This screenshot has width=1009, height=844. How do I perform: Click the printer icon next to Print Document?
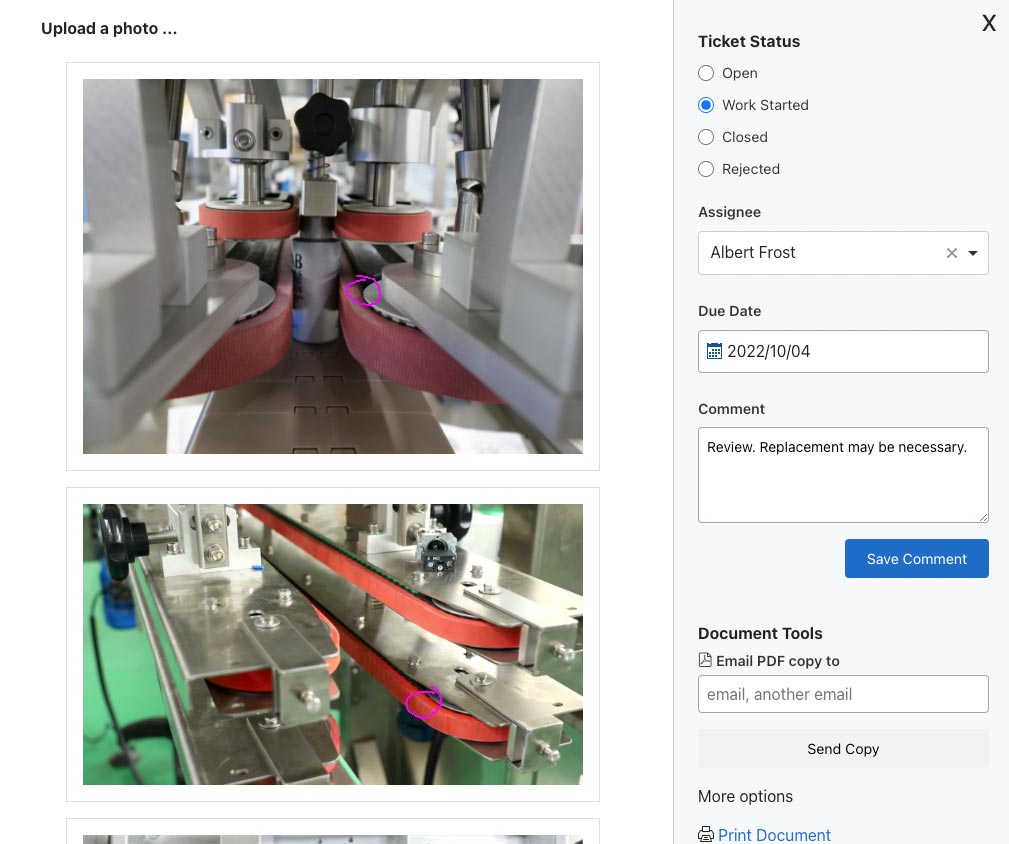706,834
